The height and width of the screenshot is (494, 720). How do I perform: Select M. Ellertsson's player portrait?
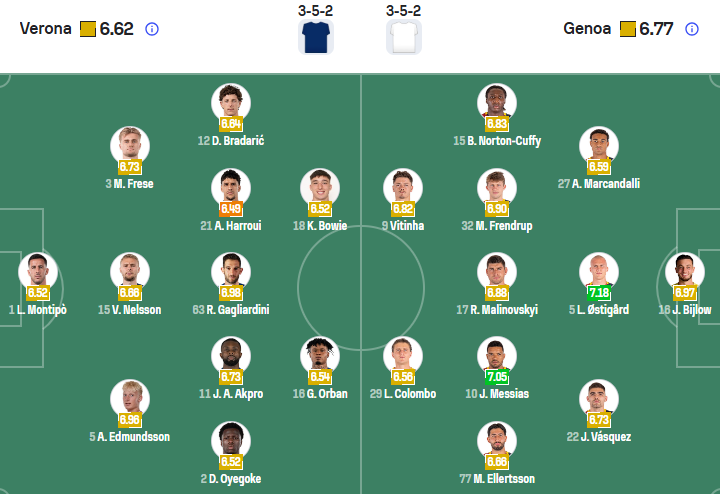(497, 440)
